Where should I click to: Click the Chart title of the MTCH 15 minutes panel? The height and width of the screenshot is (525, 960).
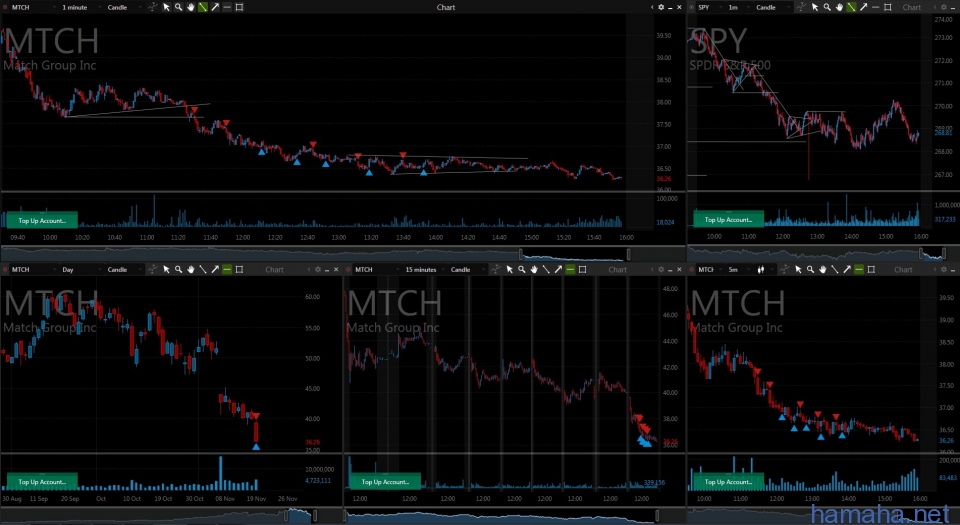click(617, 269)
